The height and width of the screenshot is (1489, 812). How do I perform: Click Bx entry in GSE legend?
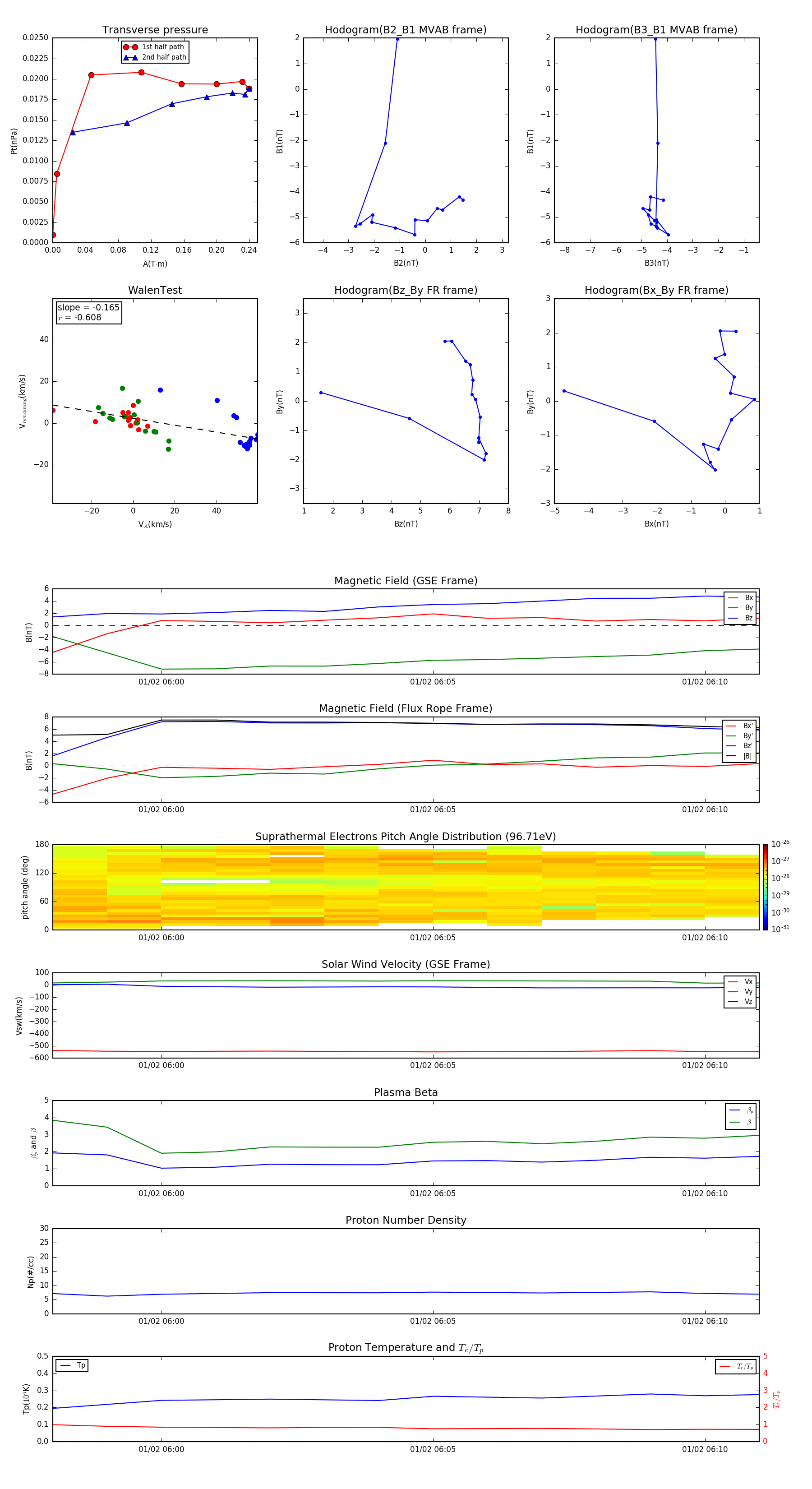pos(740,598)
